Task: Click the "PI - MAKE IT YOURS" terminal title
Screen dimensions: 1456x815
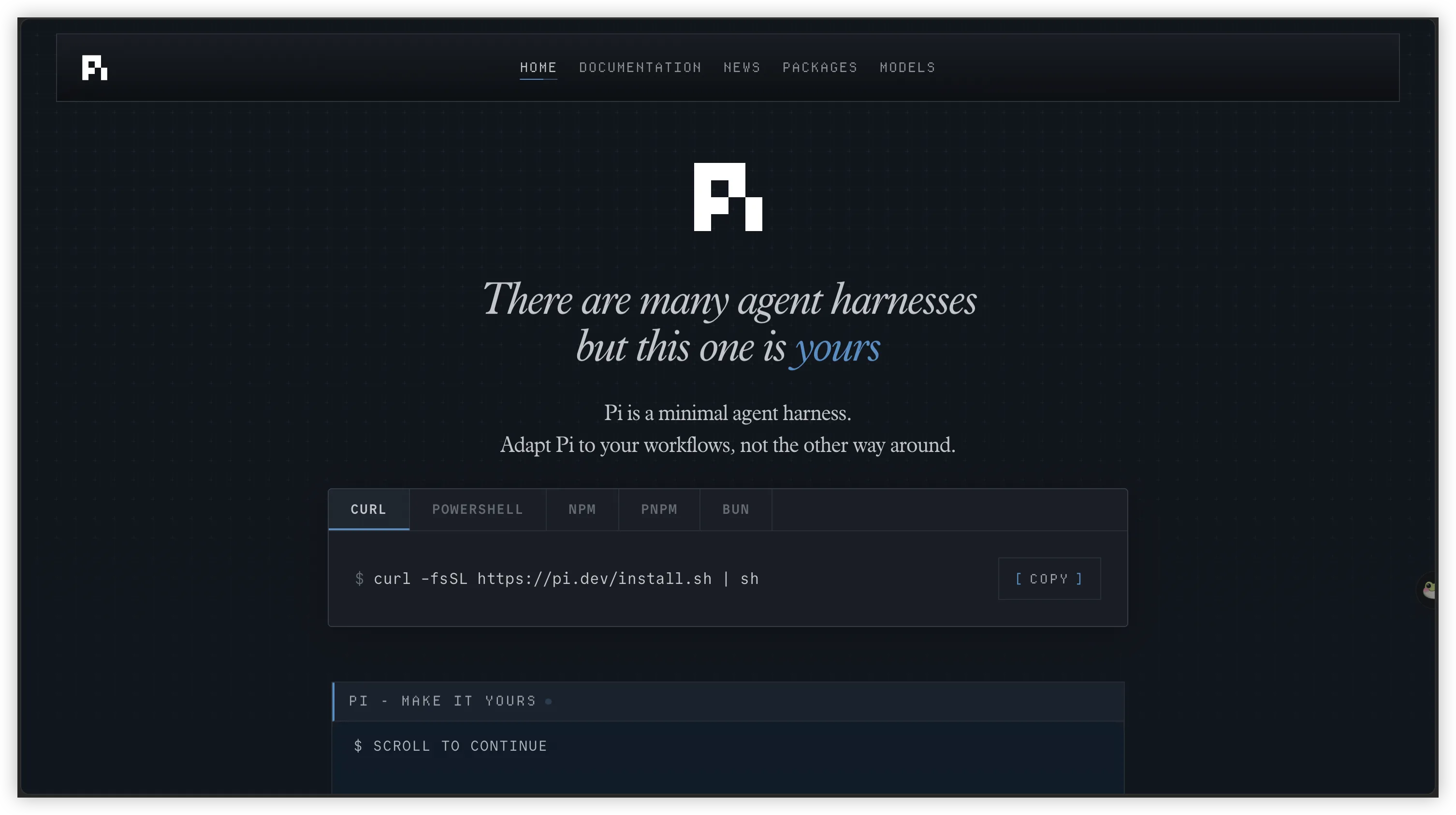Action: click(443, 701)
